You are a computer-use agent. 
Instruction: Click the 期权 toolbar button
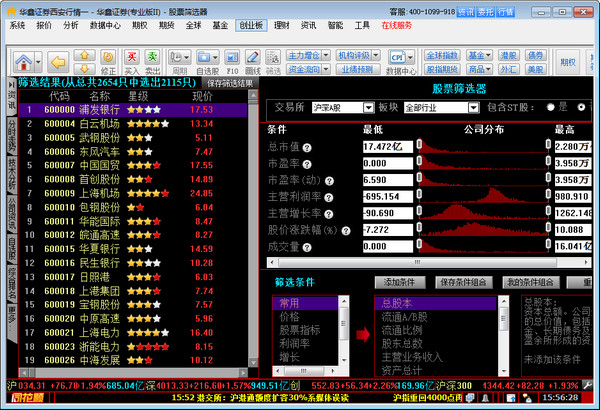tap(567, 62)
